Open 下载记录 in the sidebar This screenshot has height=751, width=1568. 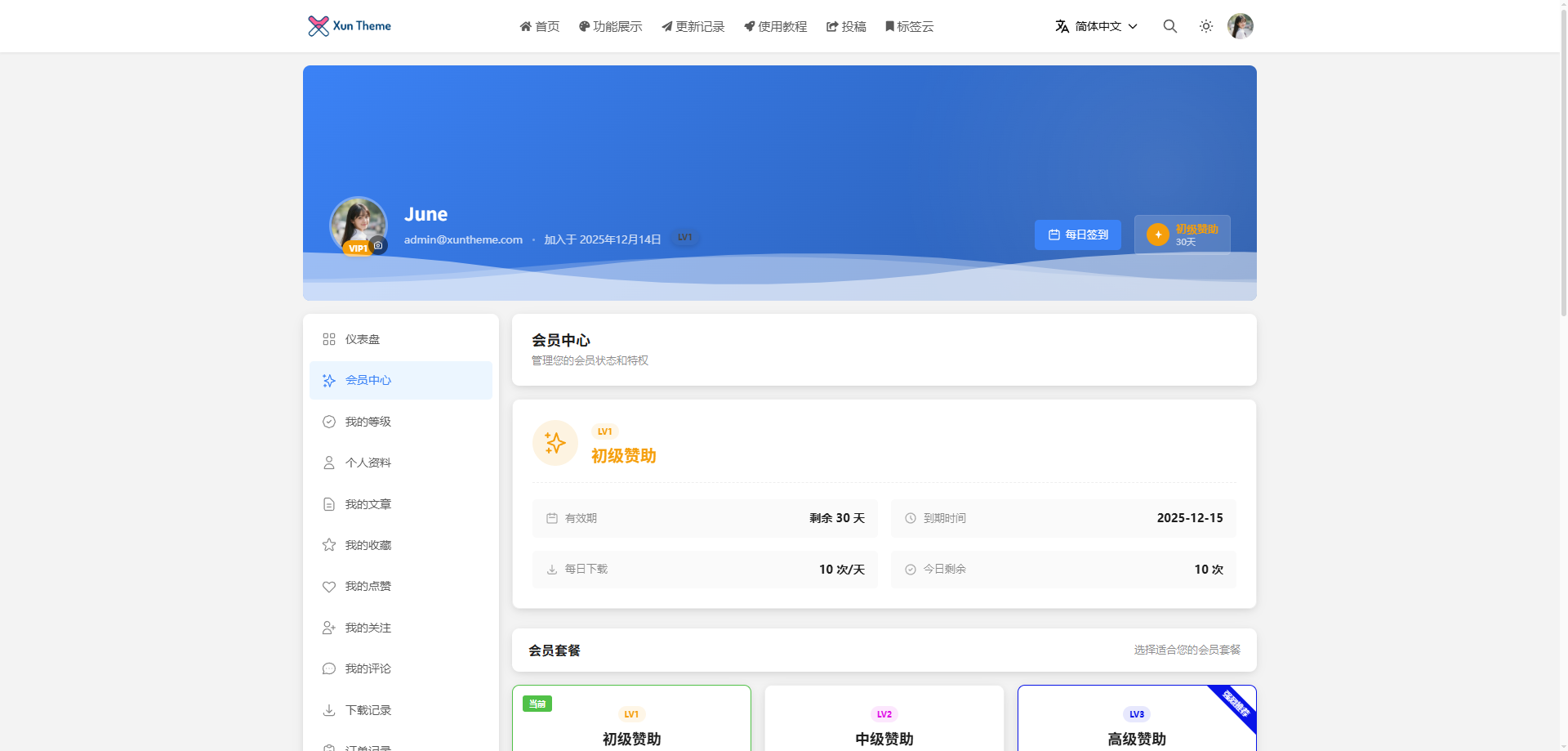pos(367,710)
